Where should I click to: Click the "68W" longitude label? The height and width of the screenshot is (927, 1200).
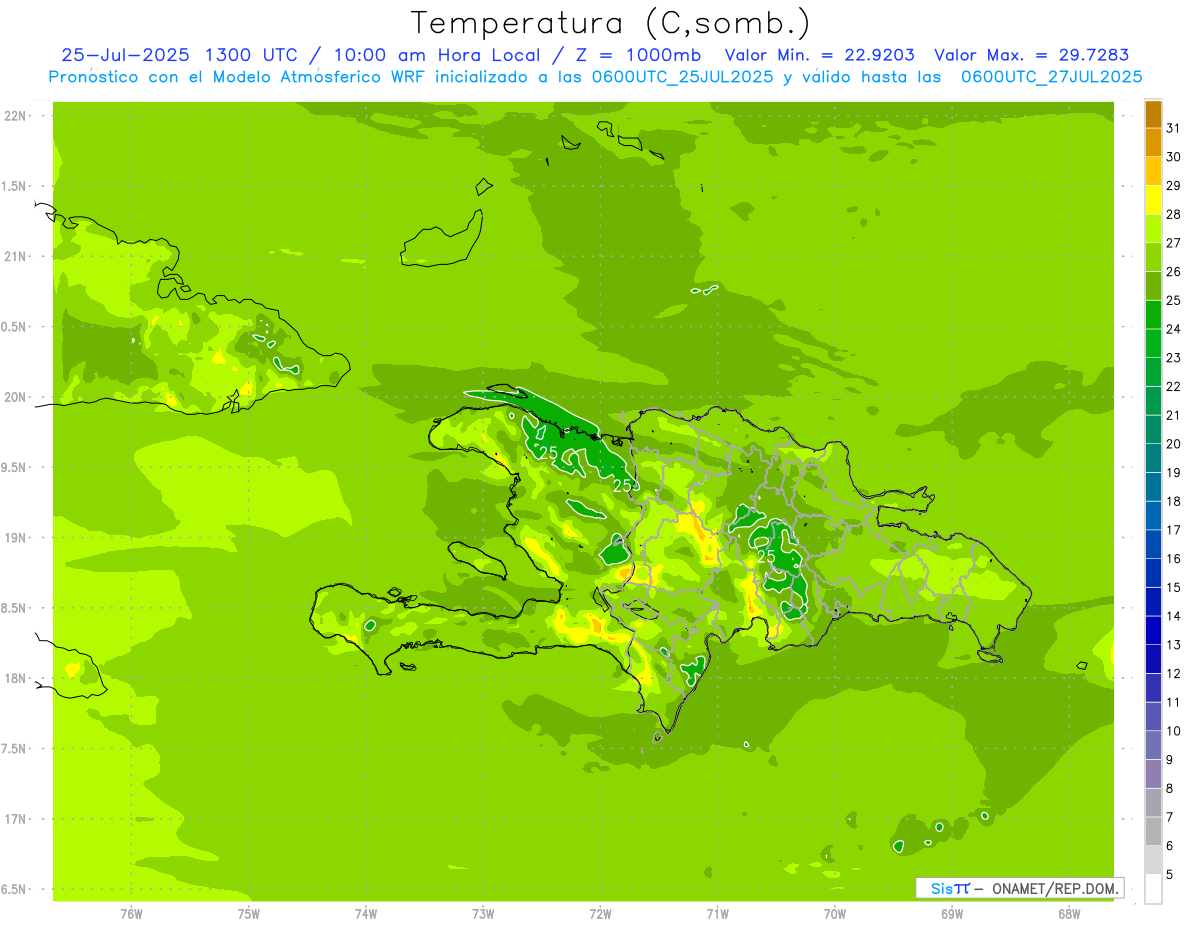click(1069, 913)
